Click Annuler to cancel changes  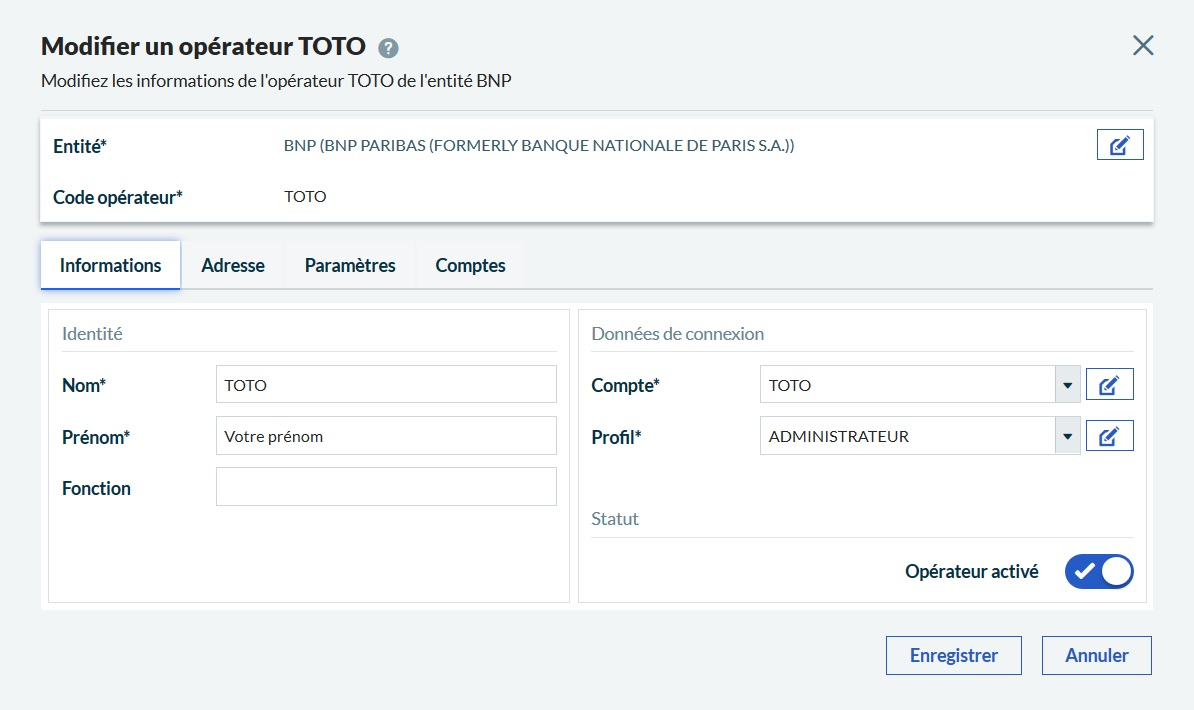coord(1096,656)
